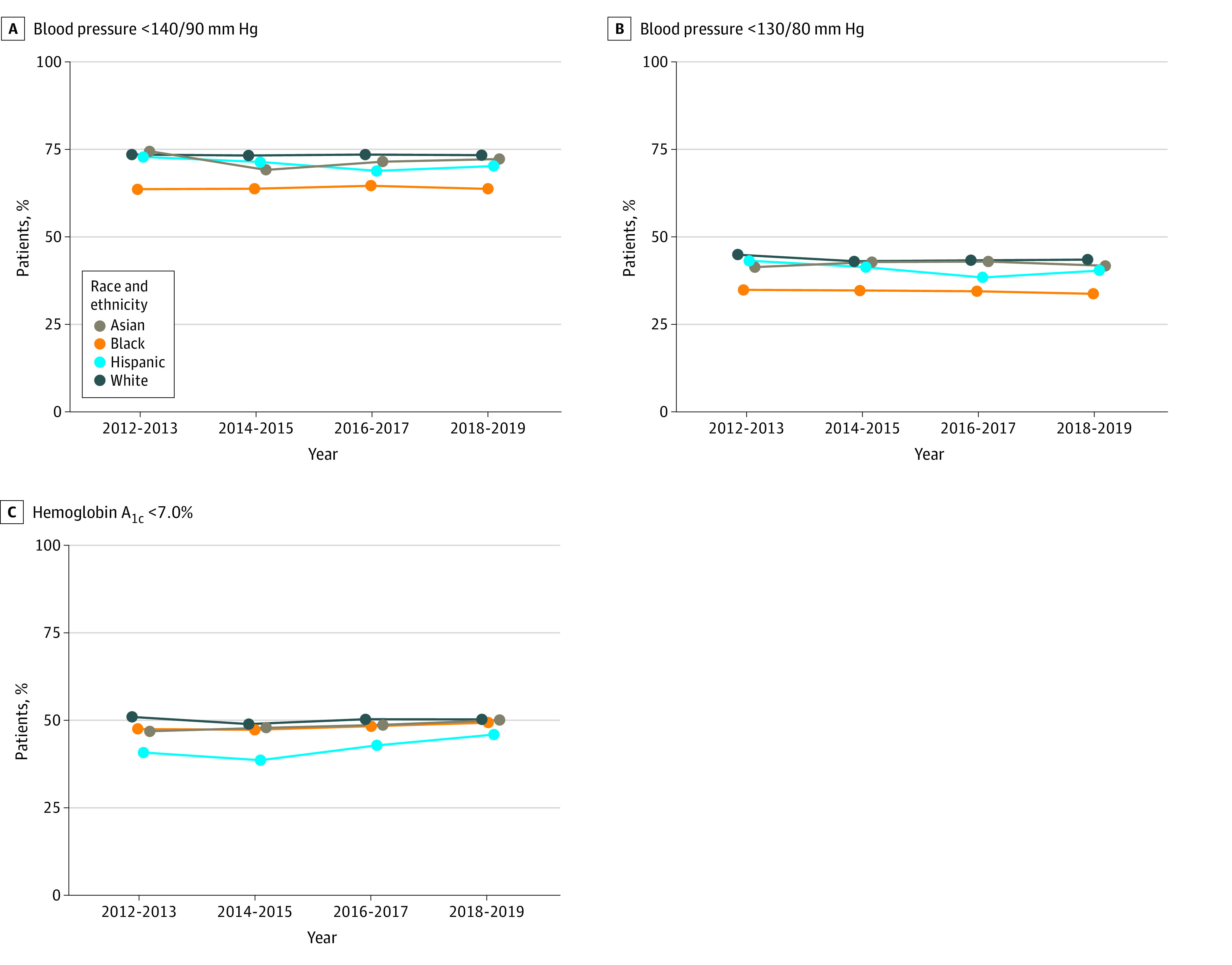
Task: Click panel A '2014-2015' axis label
Action: tap(256, 428)
